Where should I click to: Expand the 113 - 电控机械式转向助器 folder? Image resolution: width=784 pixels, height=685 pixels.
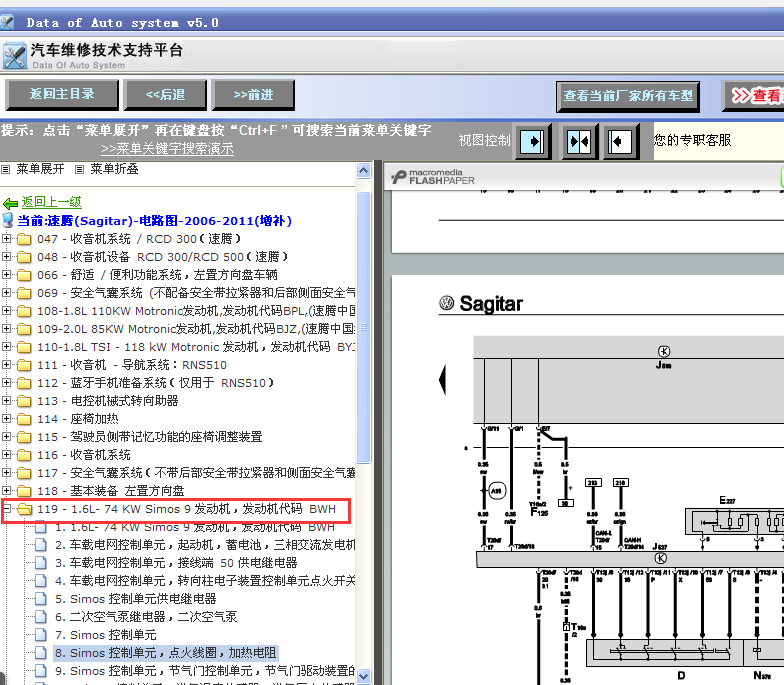tap(7, 401)
